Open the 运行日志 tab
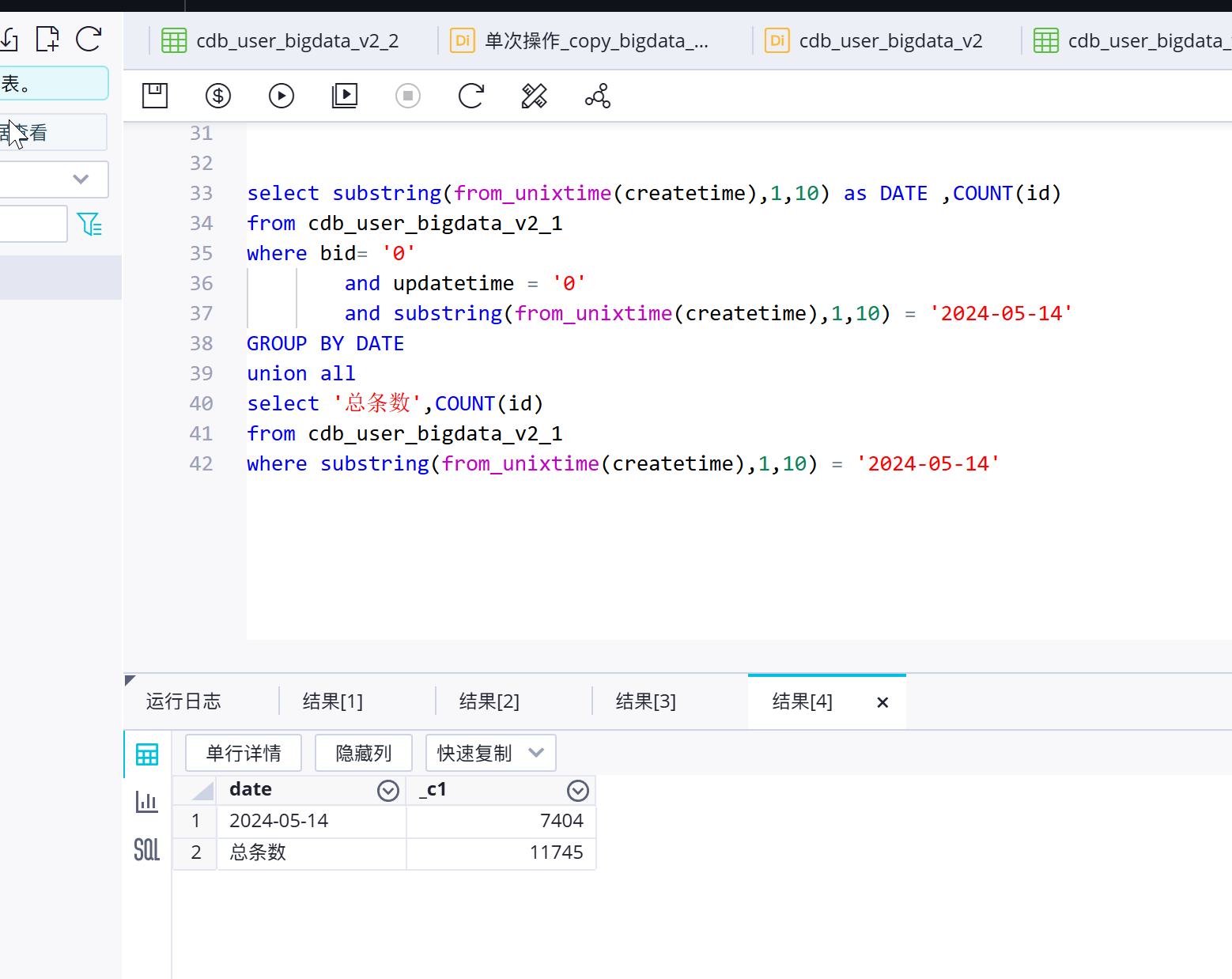The height and width of the screenshot is (979, 1232). (x=183, y=701)
